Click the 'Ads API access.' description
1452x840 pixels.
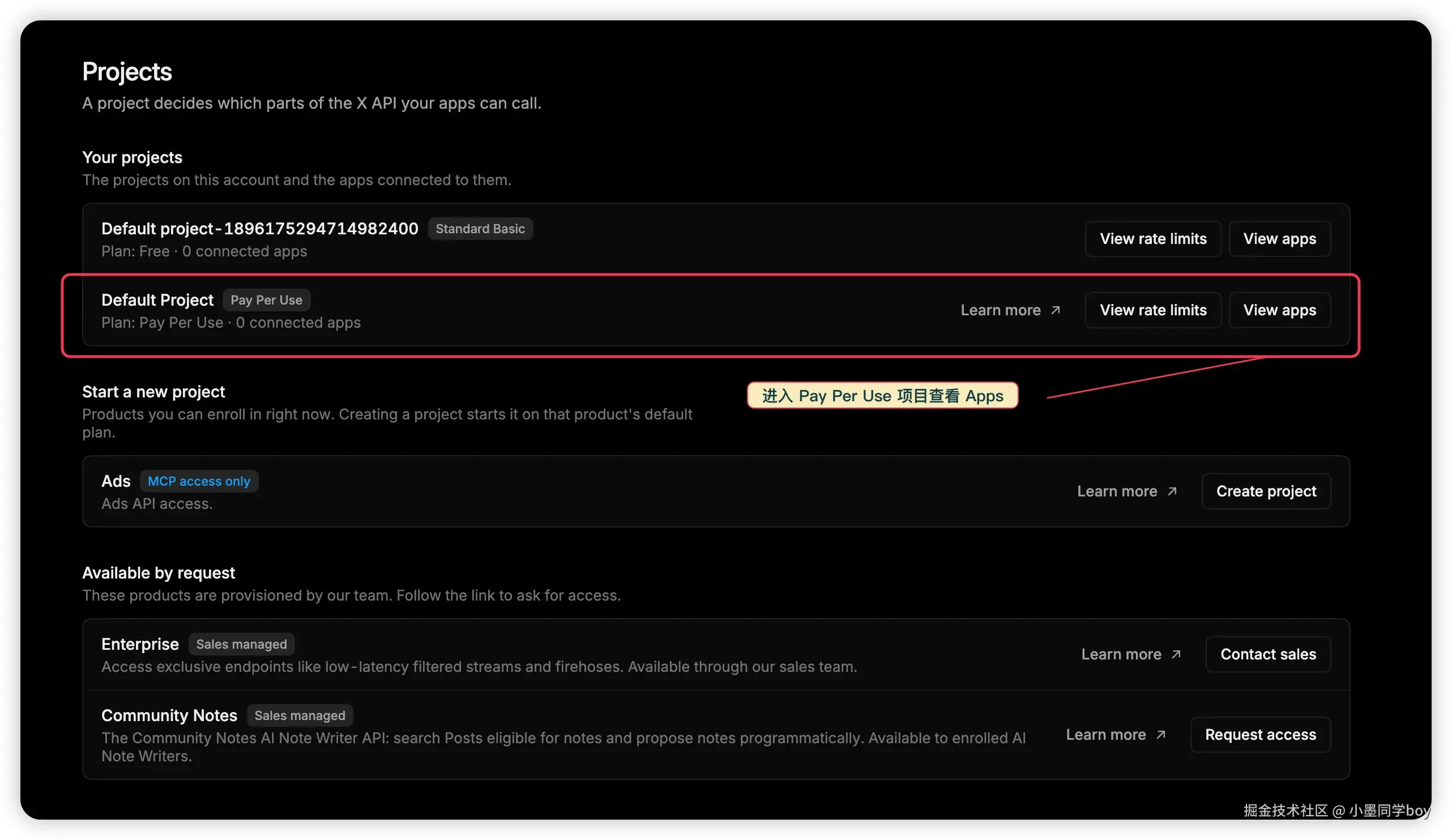[x=157, y=504]
